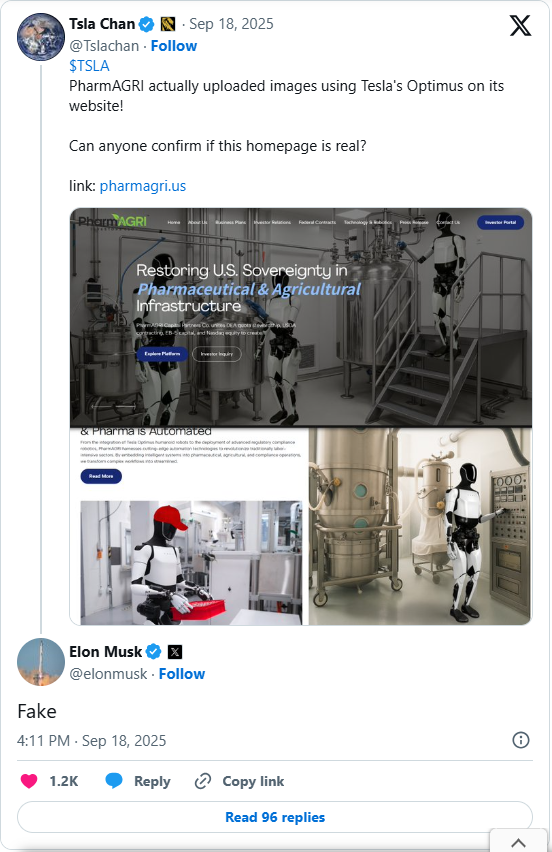Screen dimensions: 552x852
Task: Like the tweet with the heart icon
Action: (29, 781)
